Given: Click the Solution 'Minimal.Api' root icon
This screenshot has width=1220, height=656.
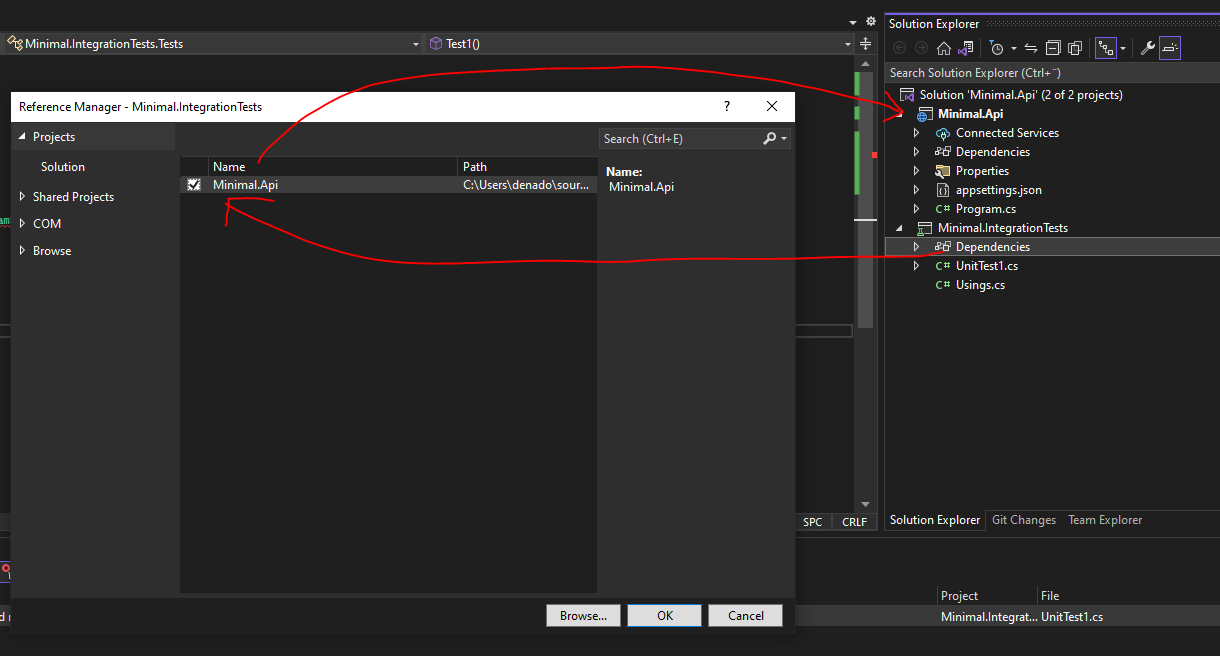Looking at the screenshot, I should [907, 95].
